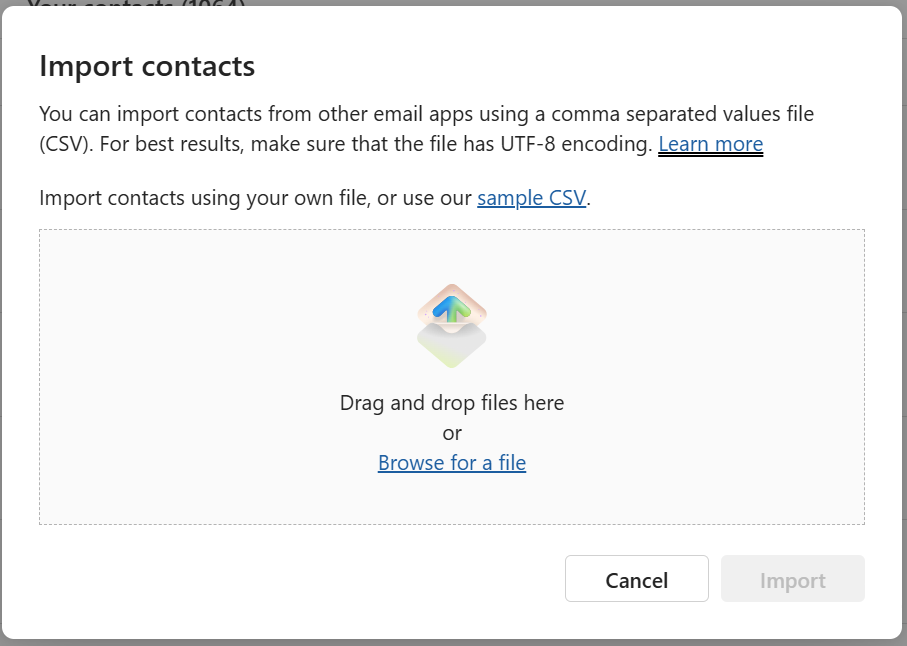Screen dimensions: 907x646
Task: Click the line 'Import contacts using your own file'
Action: coord(250,197)
